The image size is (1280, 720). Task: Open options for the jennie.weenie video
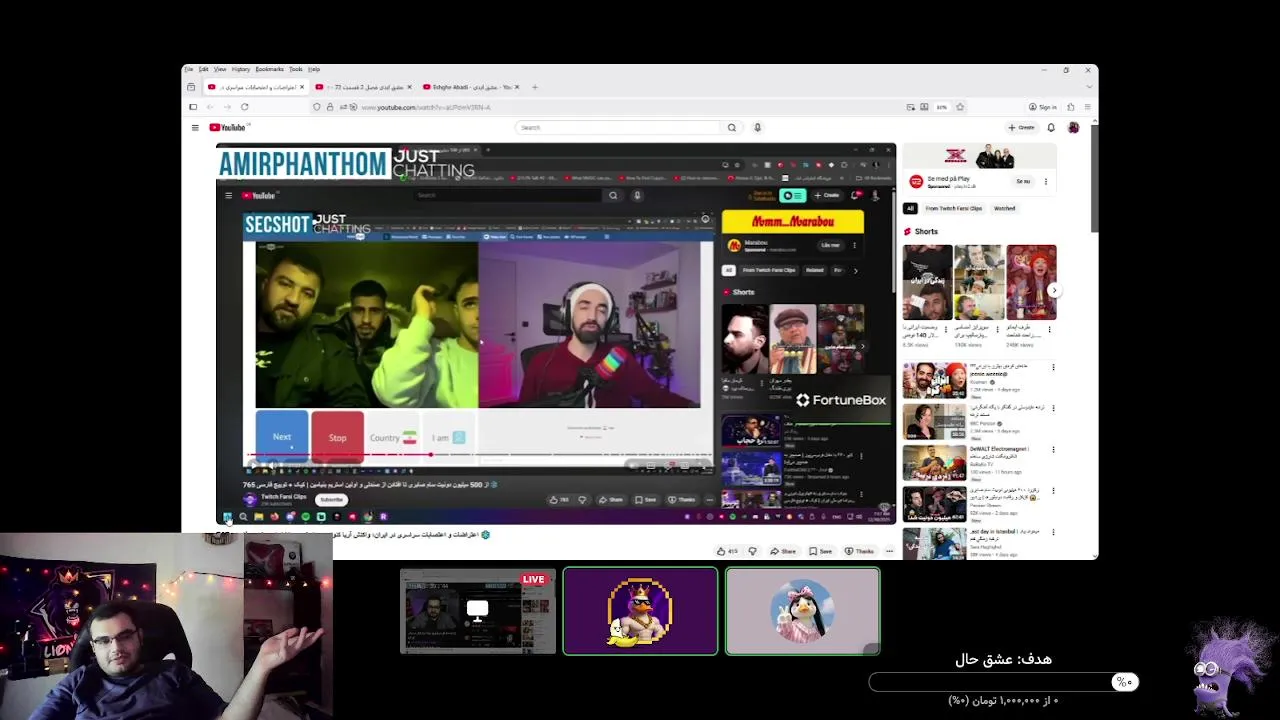[1053, 367]
